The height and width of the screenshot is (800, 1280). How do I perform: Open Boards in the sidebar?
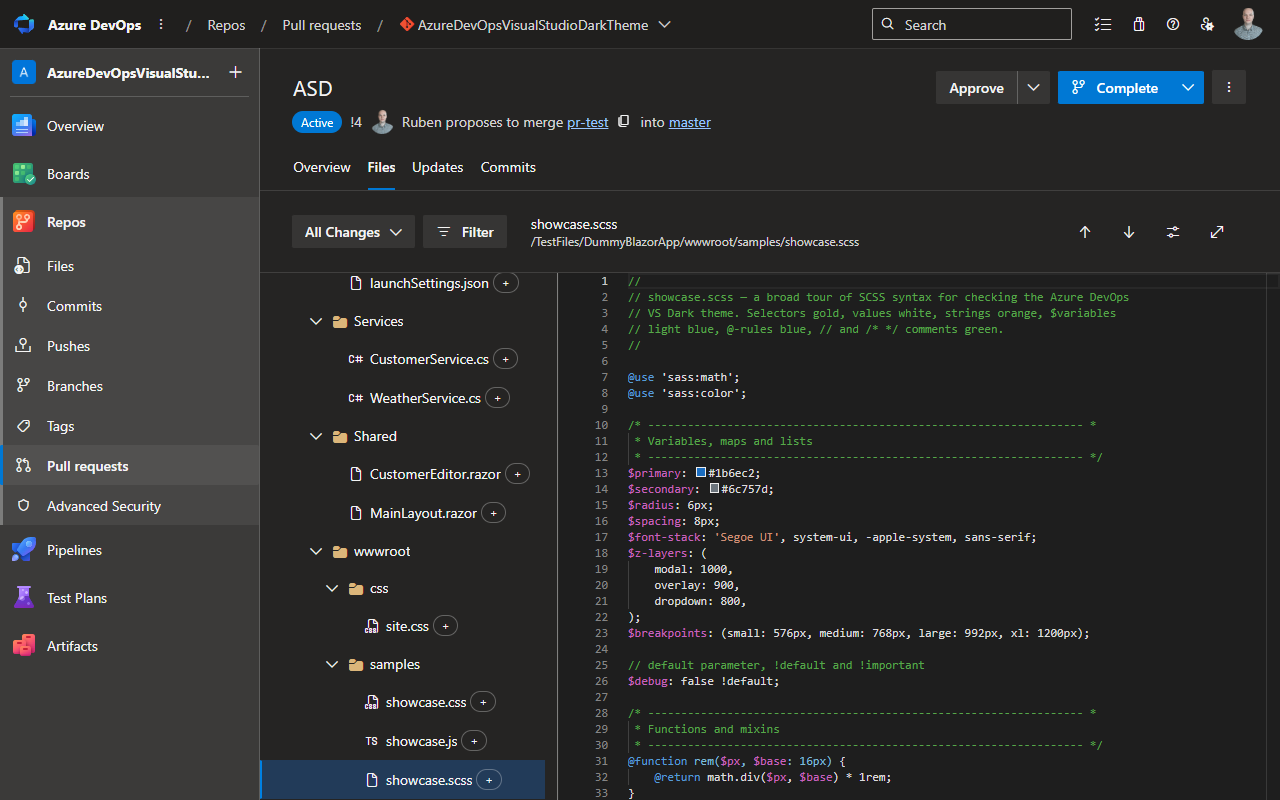point(130,174)
